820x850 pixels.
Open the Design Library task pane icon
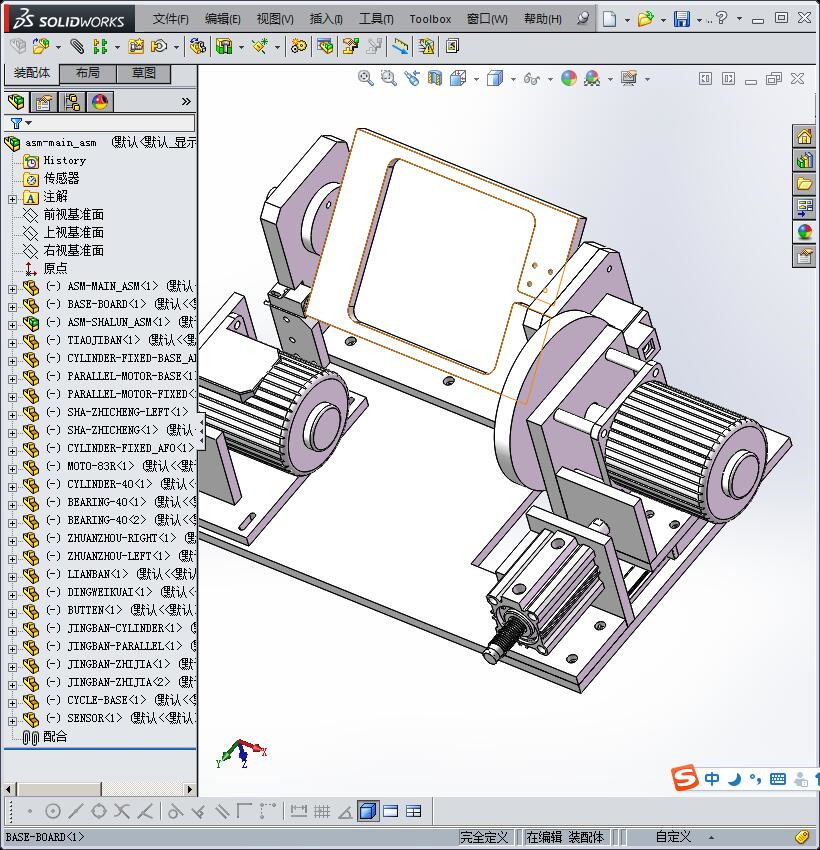point(804,159)
